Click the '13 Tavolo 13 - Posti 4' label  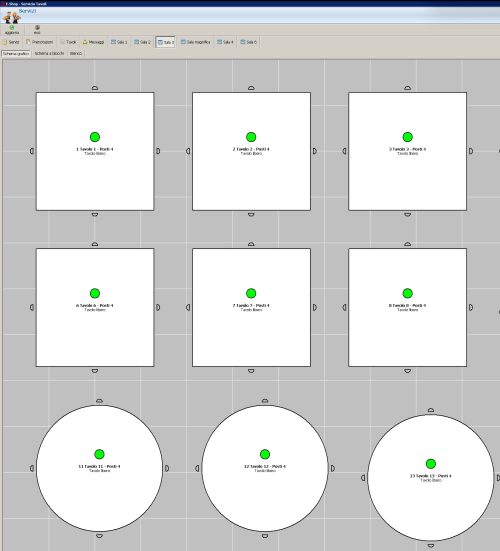431,476
